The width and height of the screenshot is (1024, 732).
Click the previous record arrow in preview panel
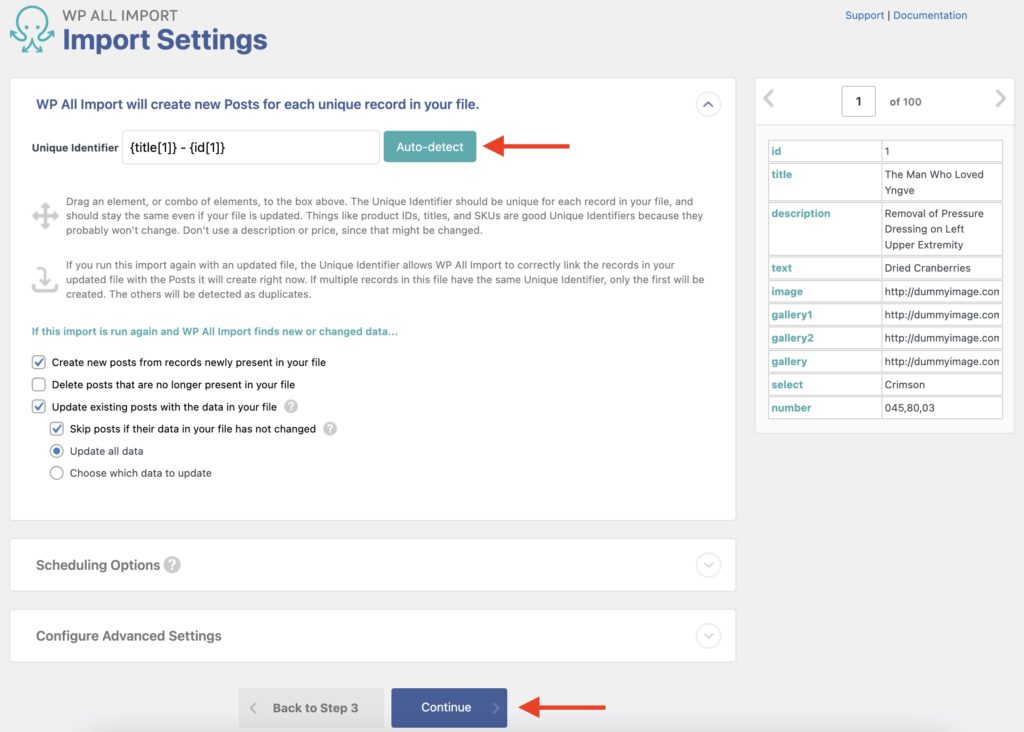[769, 100]
